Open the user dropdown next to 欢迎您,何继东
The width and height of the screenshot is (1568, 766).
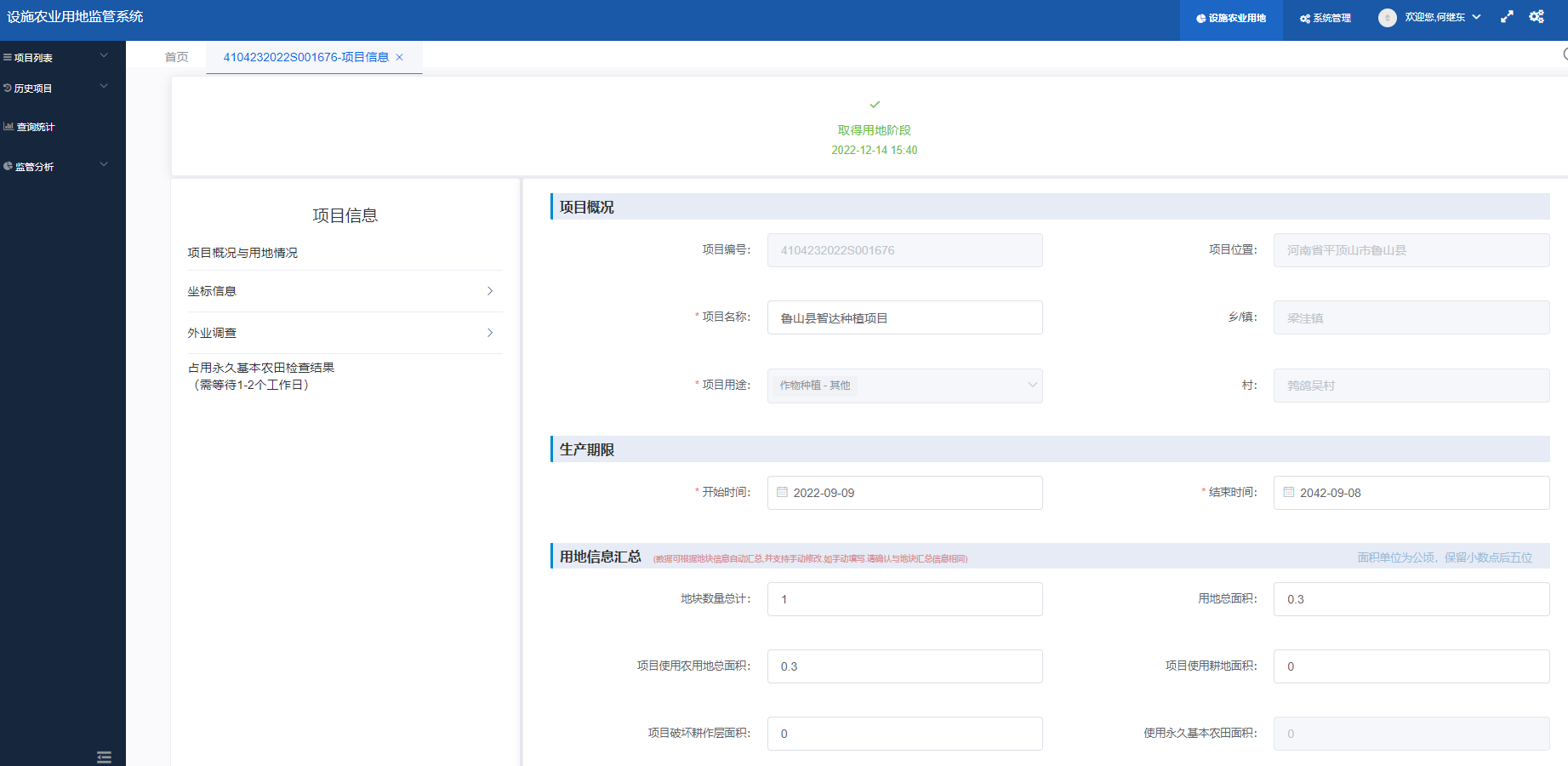coord(1476,17)
